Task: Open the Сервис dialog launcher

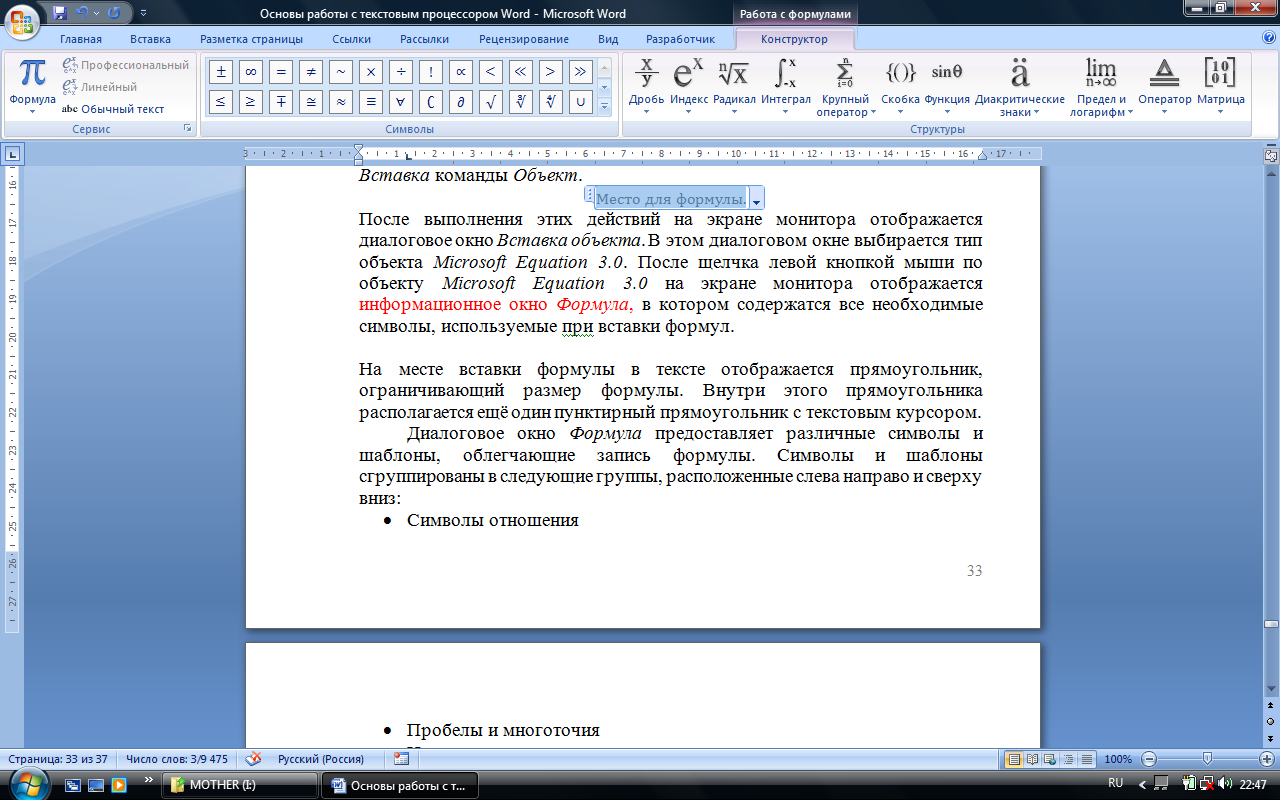Action: click(186, 130)
